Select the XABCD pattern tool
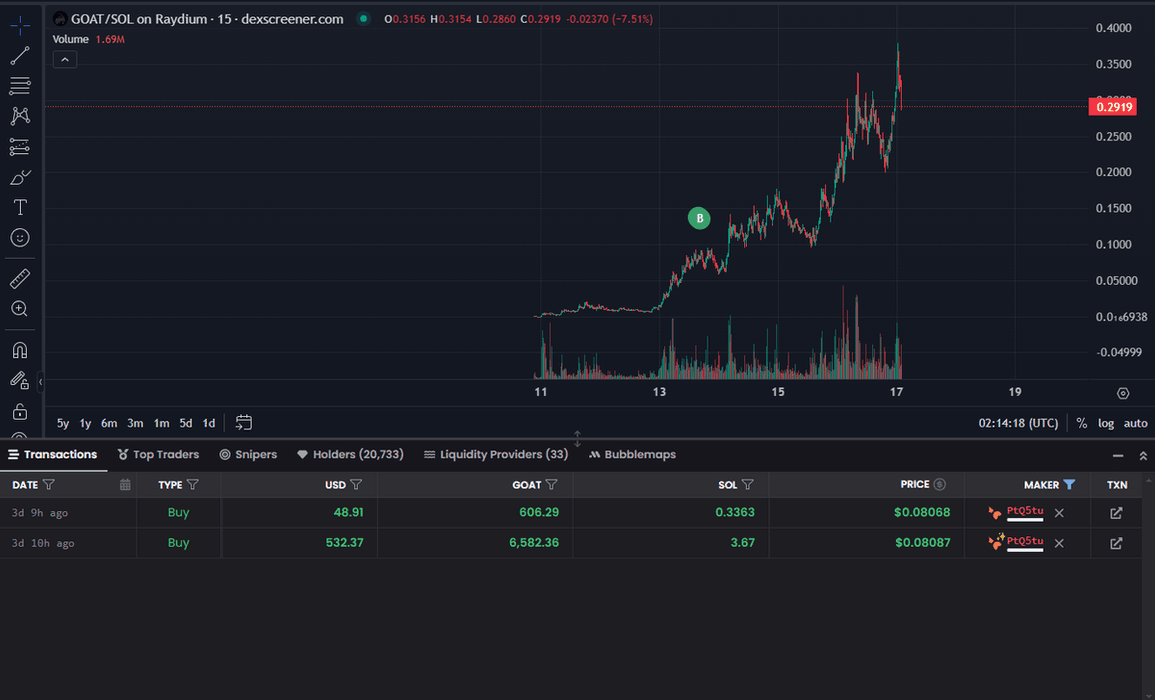The height and width of the screenshot is (700, 1155). point(20,116)
